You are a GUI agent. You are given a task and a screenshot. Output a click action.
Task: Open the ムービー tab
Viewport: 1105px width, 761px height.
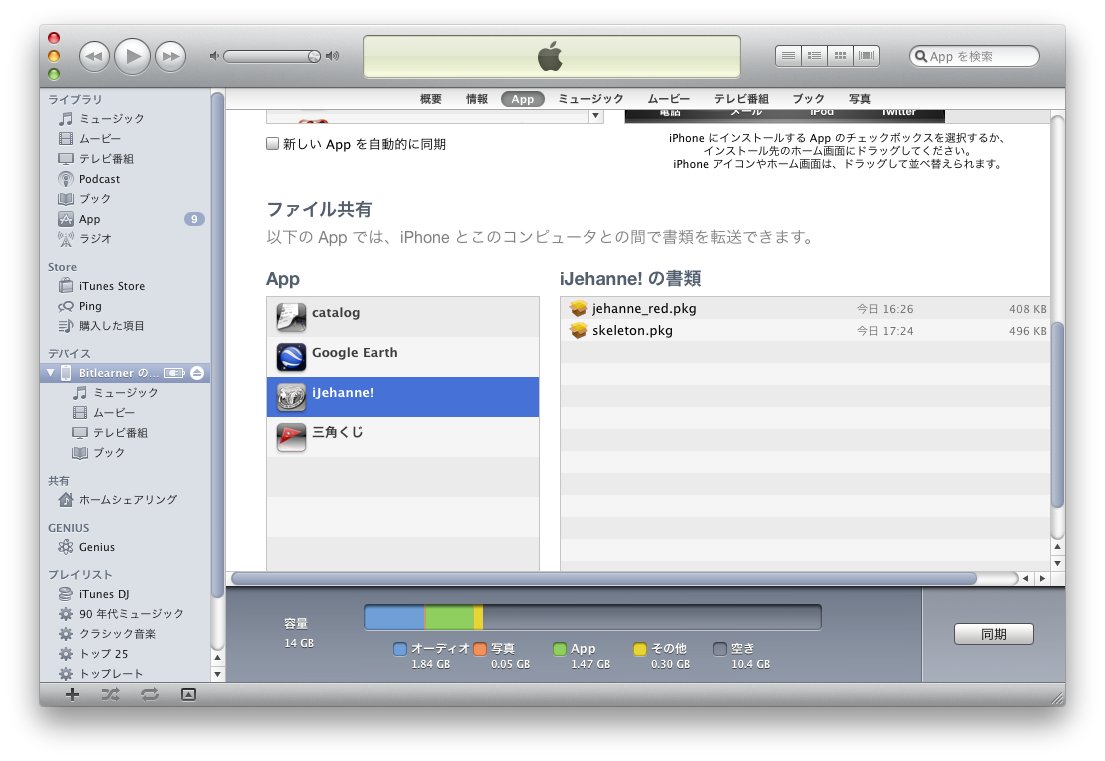(x=668, y=99)
